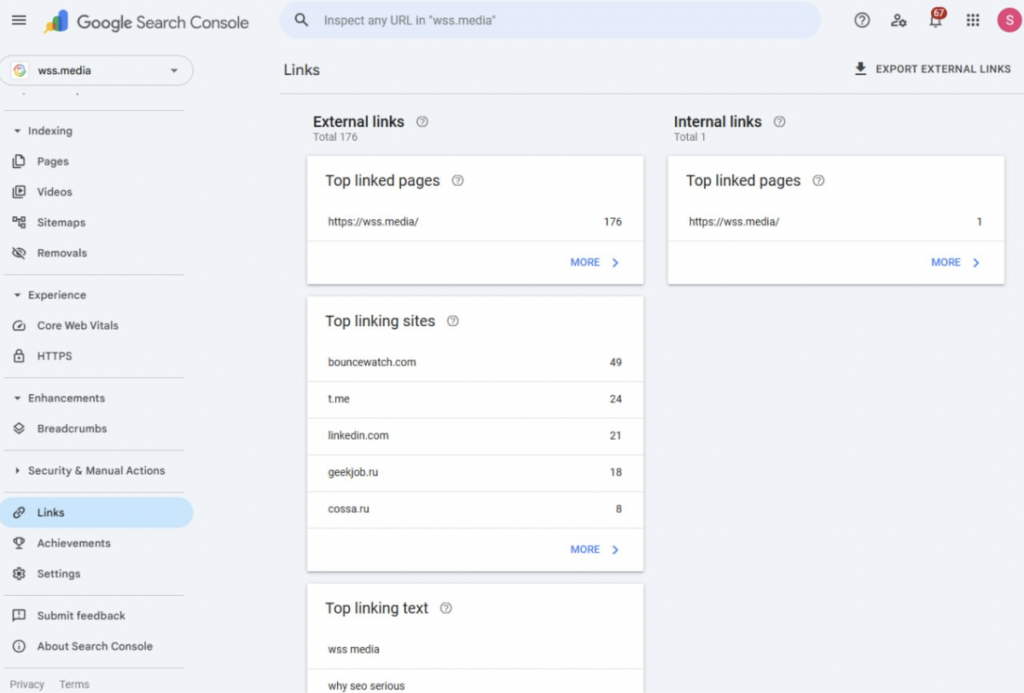Click the About Search Console info icon
The width and height of the screenshot is (1024, 693).
19,646
